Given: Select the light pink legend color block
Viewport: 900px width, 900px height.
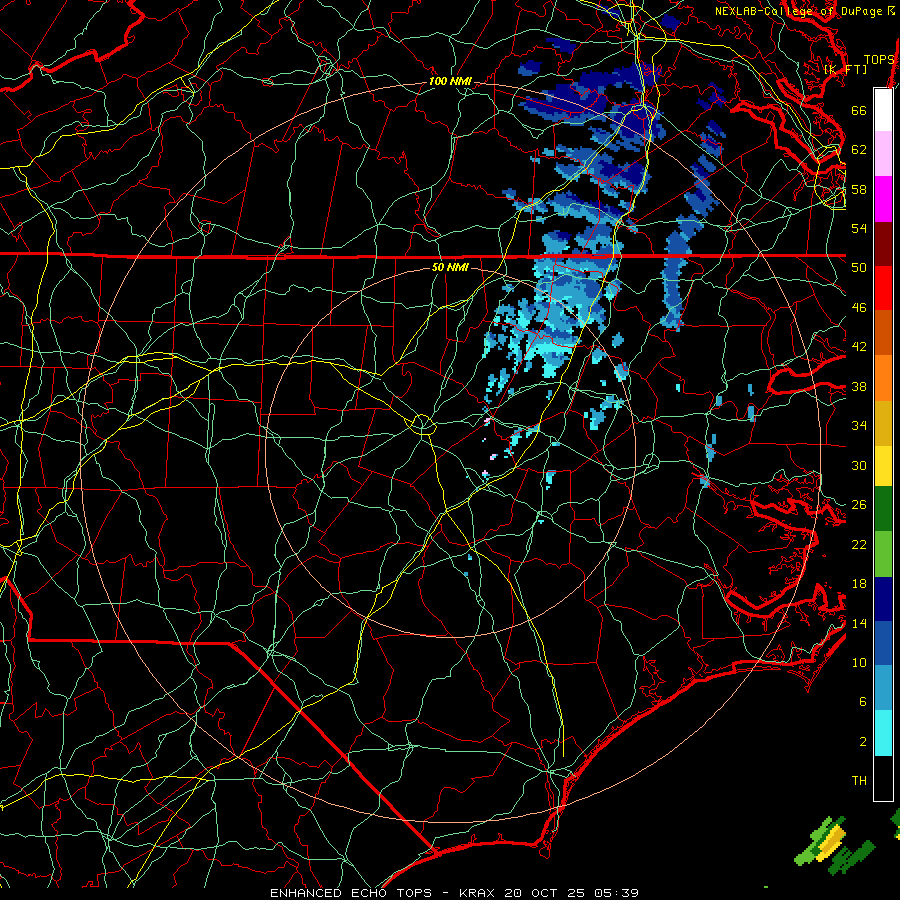Looking at the screenshot, I should (883, 154).
